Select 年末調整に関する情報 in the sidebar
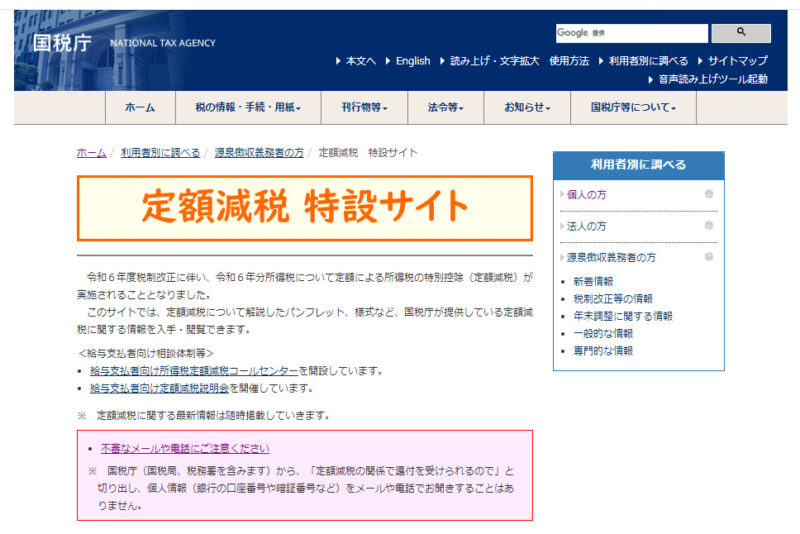This screenshot has height=534, width=800. tap(622, 316)
